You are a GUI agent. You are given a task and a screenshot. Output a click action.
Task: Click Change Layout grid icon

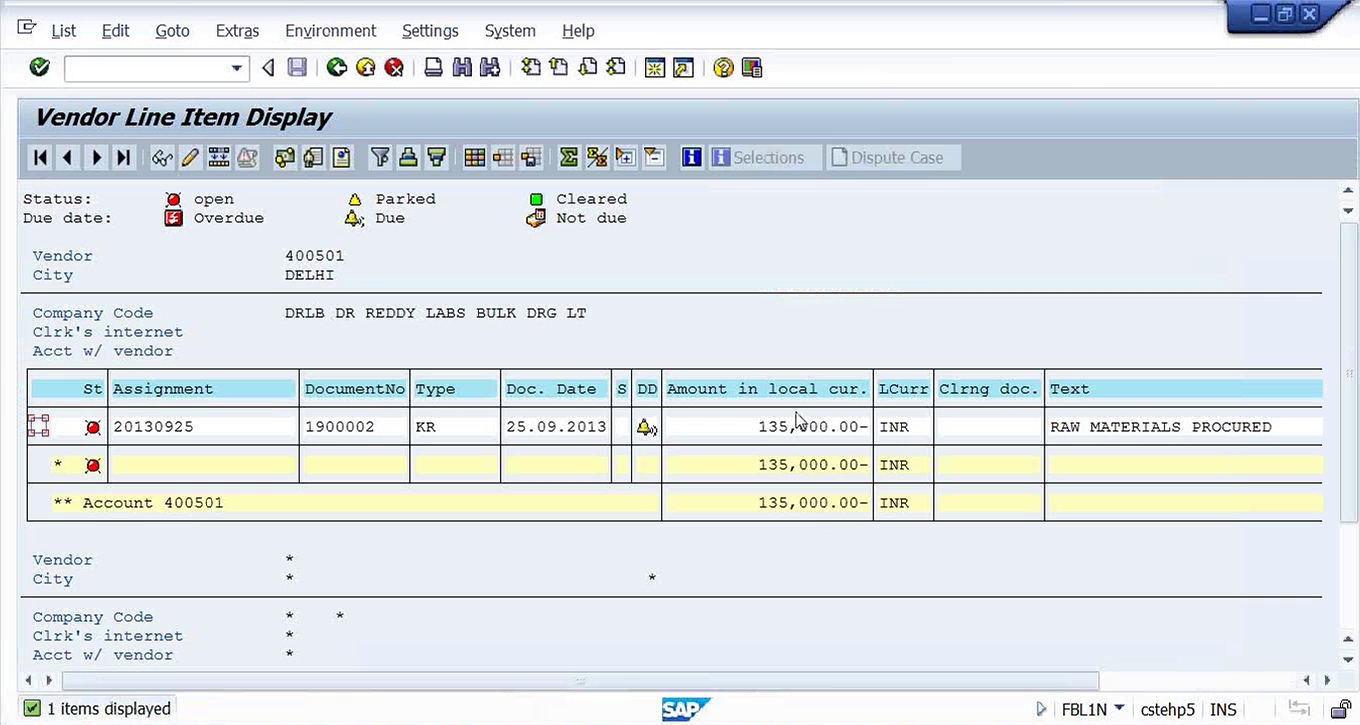(475, 157)
